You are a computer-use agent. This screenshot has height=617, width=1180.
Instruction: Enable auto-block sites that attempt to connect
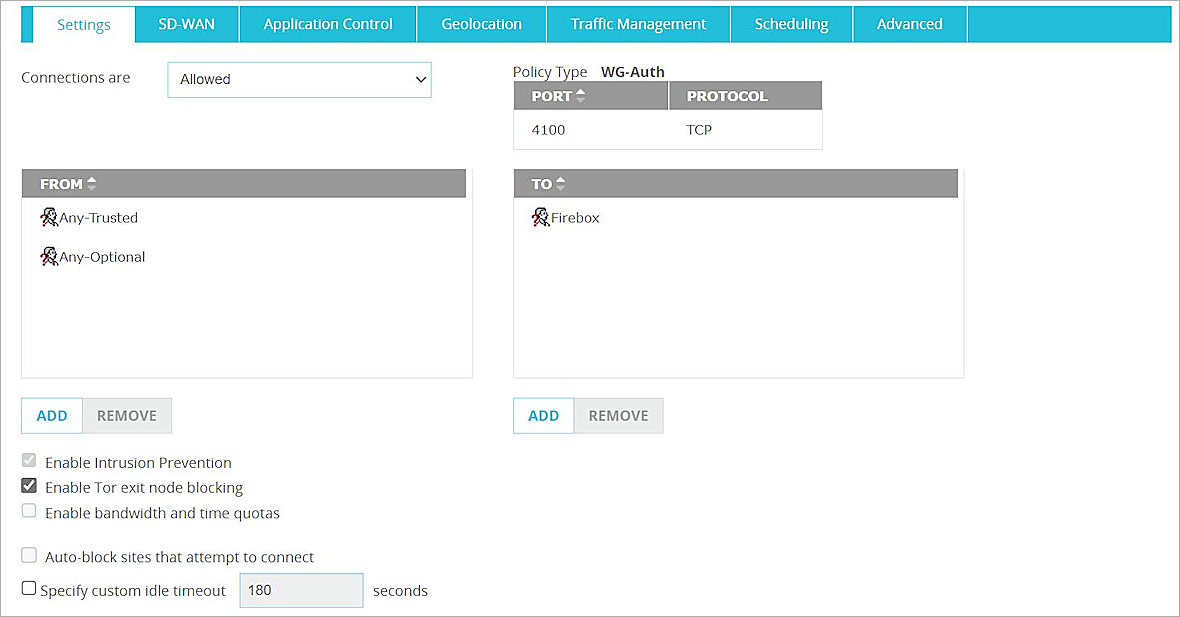(29, 555)
